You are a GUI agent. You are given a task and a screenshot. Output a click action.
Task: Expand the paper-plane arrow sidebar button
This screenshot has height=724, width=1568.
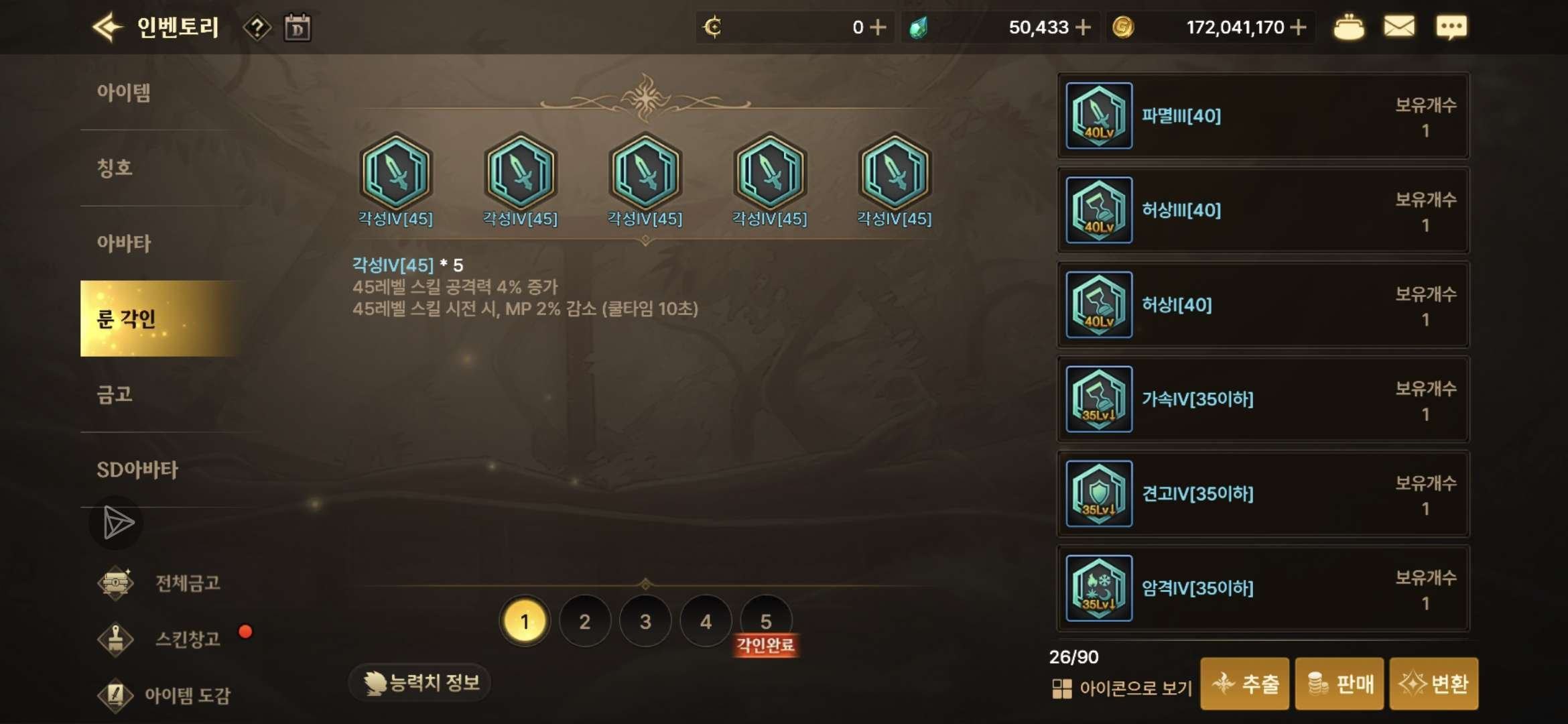(x=117, y=523)
